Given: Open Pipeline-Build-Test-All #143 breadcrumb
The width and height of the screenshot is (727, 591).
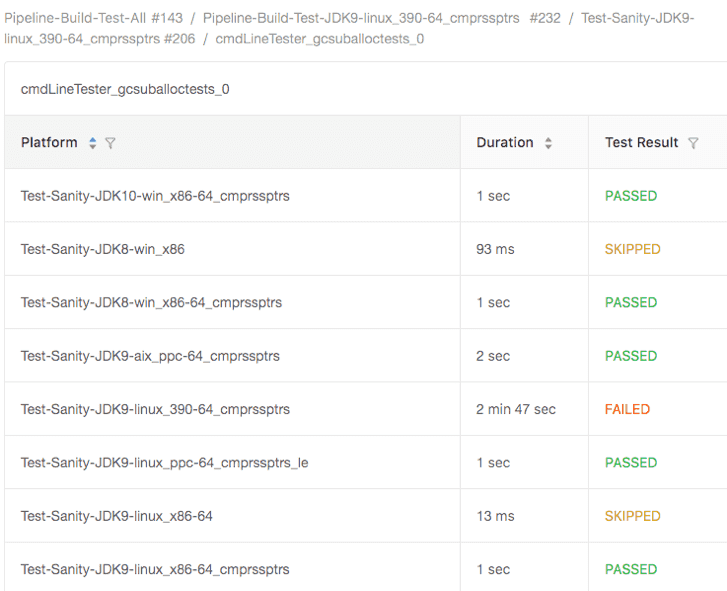Looking at the screenshot, I should click(x=94, y=18).
